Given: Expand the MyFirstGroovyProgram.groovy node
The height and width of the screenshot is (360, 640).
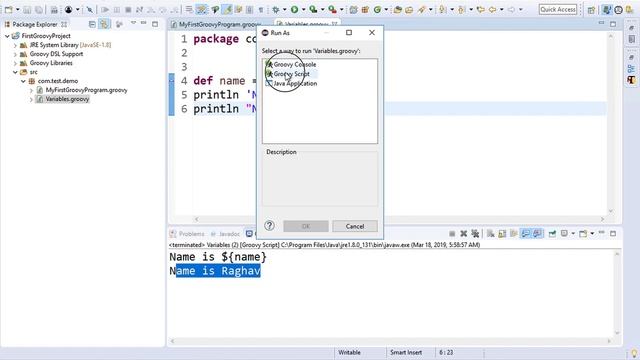Looking at the screenshot, I should (x=31, y=90).
